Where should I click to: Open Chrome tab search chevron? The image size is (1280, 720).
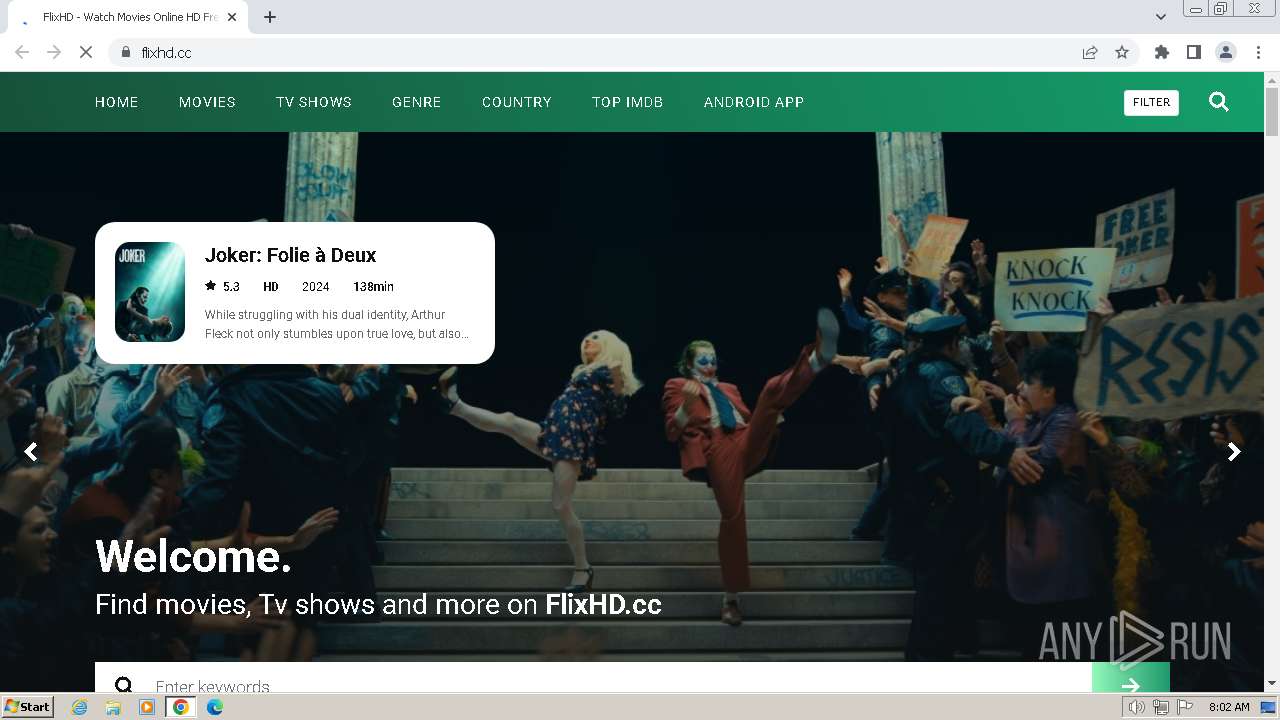pos(1160,17)
